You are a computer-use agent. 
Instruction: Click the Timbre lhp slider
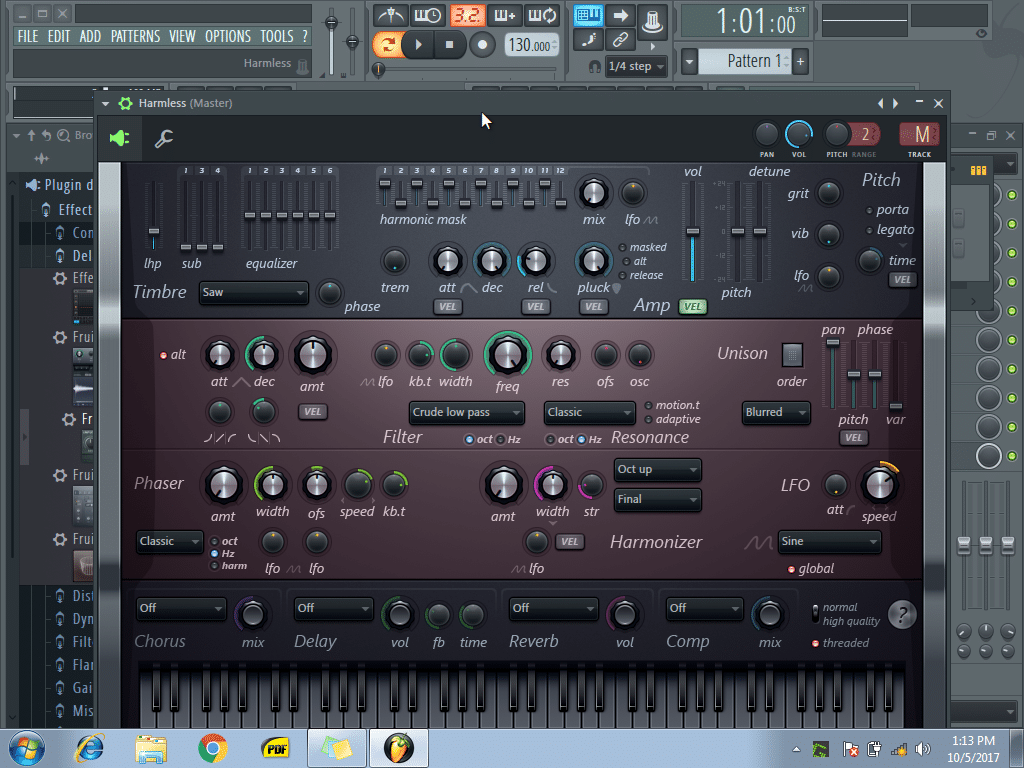(153, 217)
